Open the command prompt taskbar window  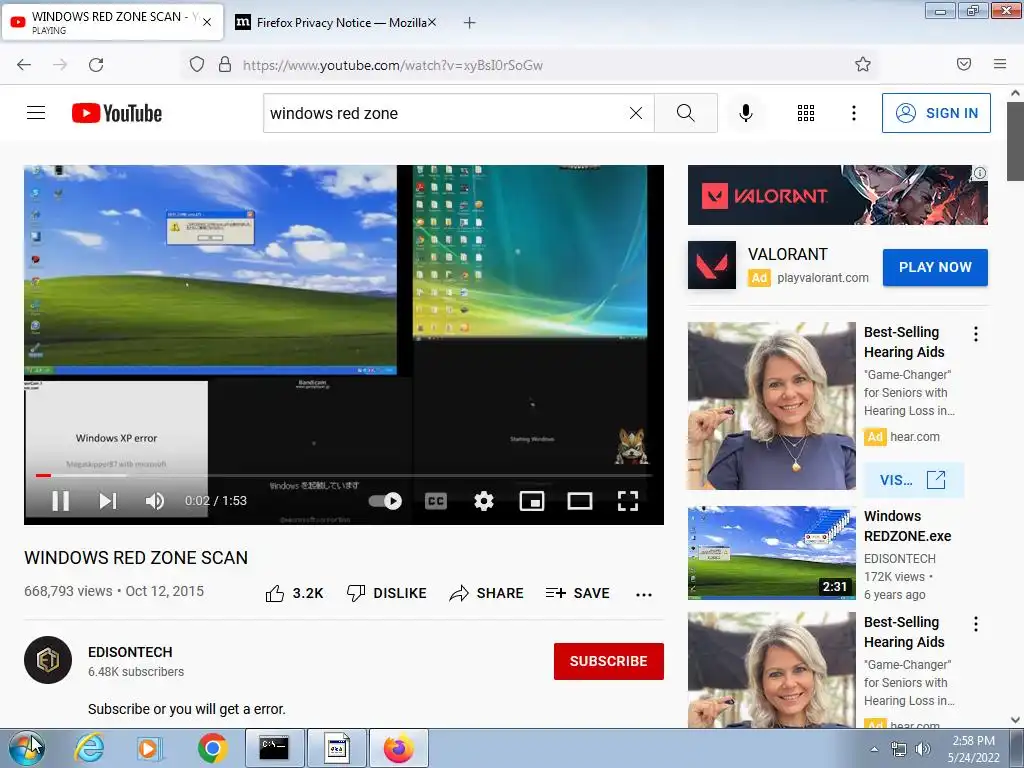tap(274, 748)
